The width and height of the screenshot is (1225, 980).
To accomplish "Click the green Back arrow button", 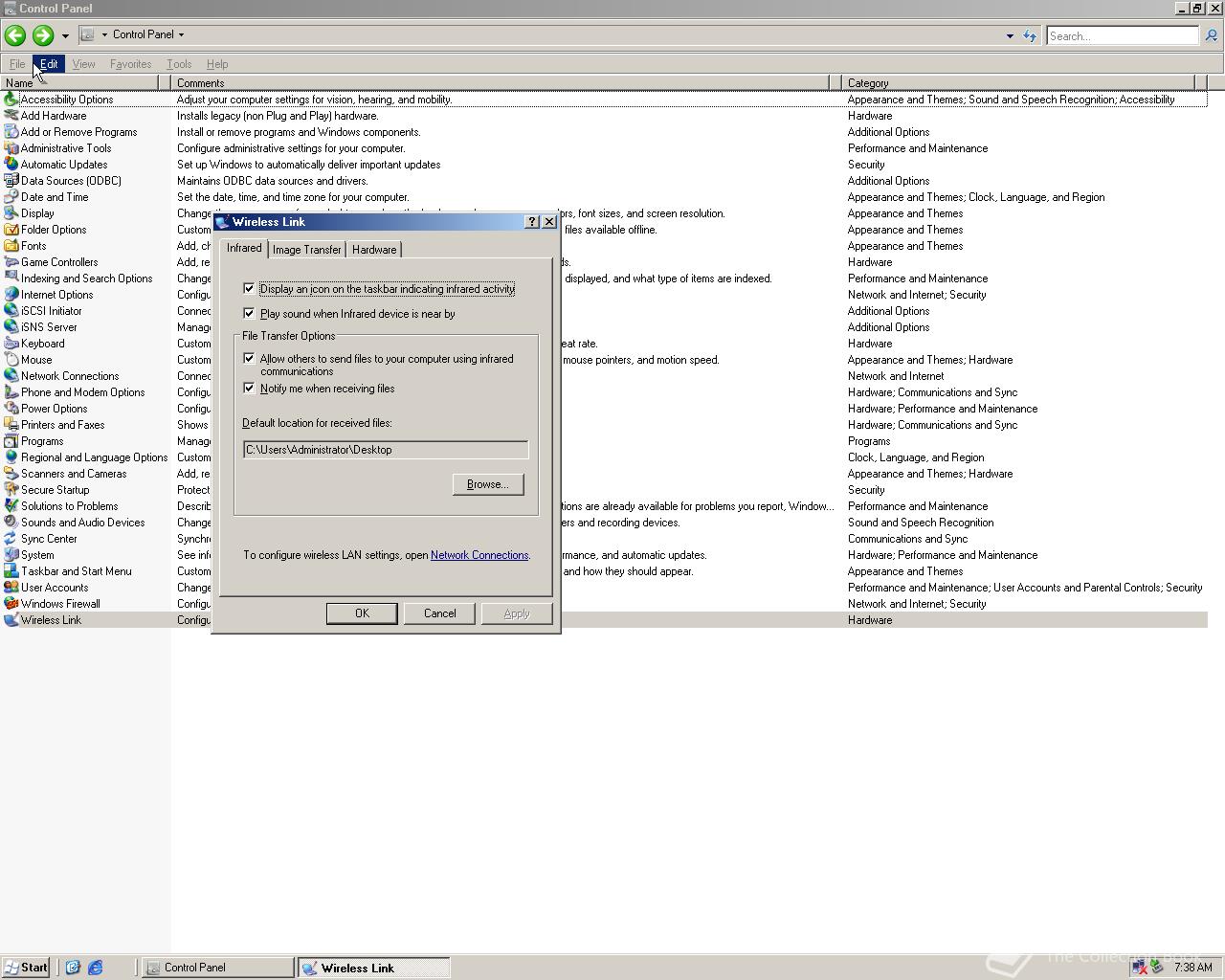I will point(14,35).
